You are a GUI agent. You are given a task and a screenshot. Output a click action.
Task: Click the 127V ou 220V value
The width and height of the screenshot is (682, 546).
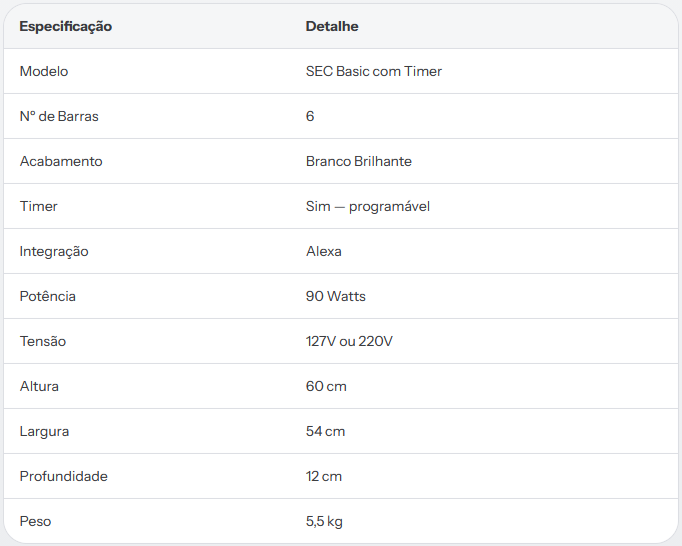tap(349, 341)
